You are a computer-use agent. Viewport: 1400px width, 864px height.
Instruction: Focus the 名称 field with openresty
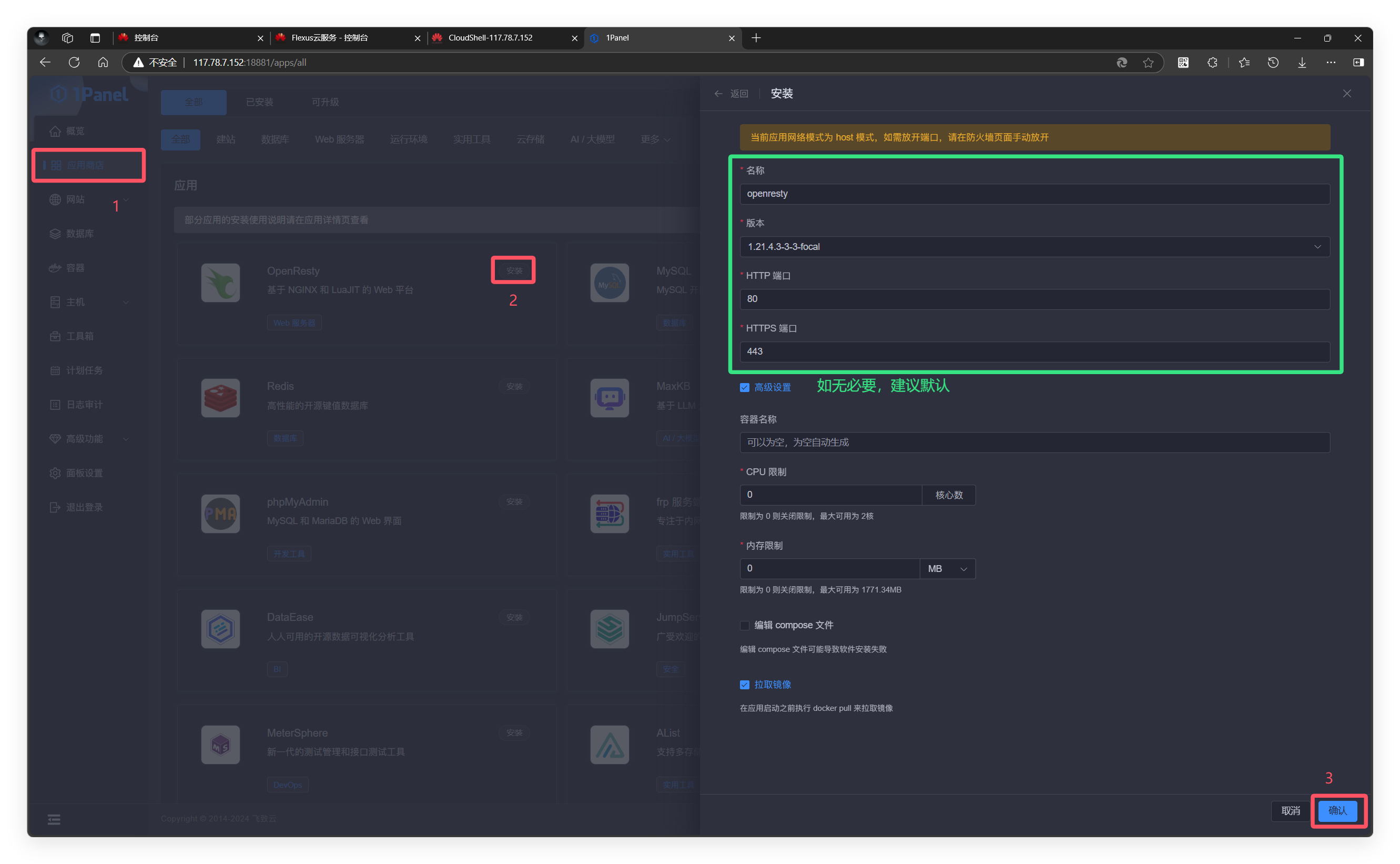[x=1034, y=194]
